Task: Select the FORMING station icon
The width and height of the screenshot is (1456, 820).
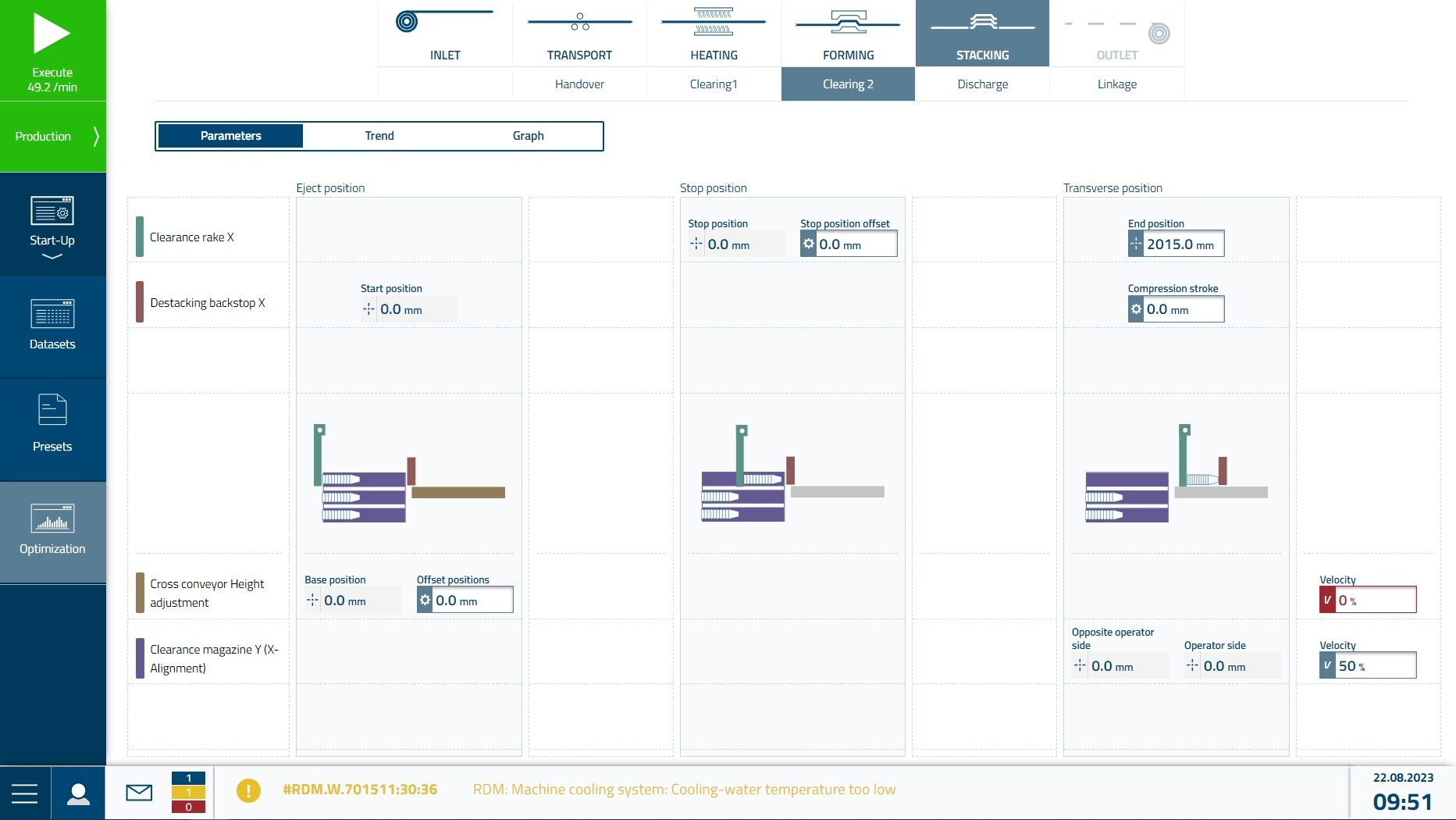Action: 848,22
